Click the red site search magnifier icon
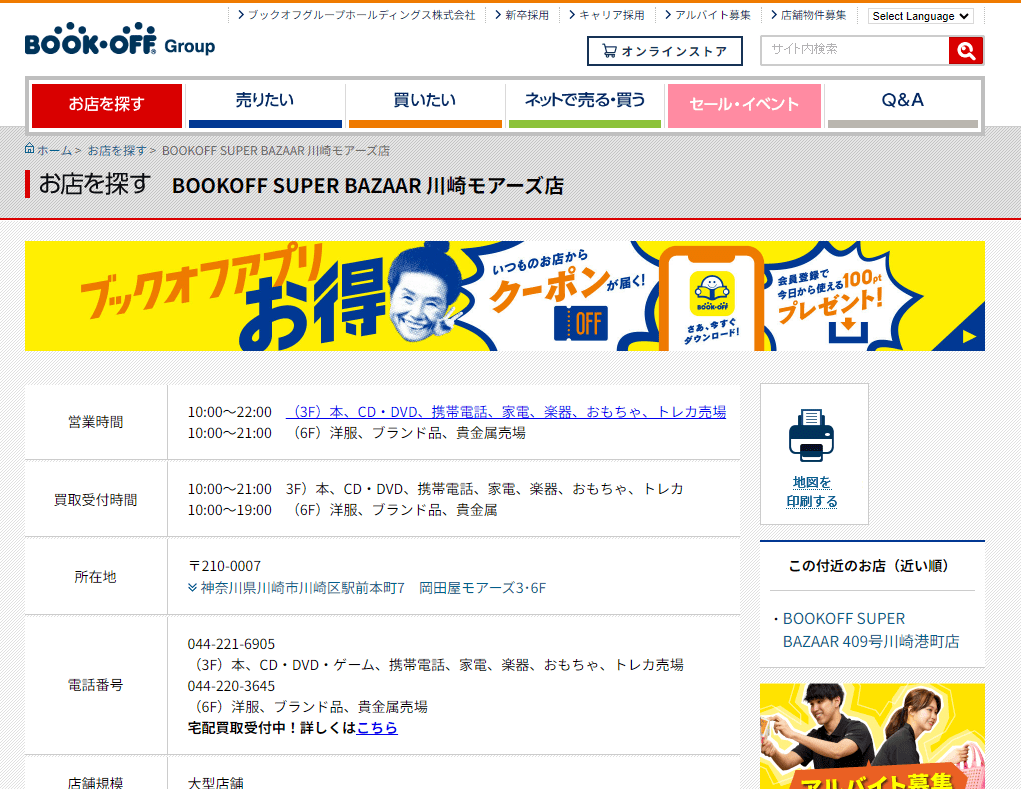This screenshot has height=789, width=1021. pos(965,49)
